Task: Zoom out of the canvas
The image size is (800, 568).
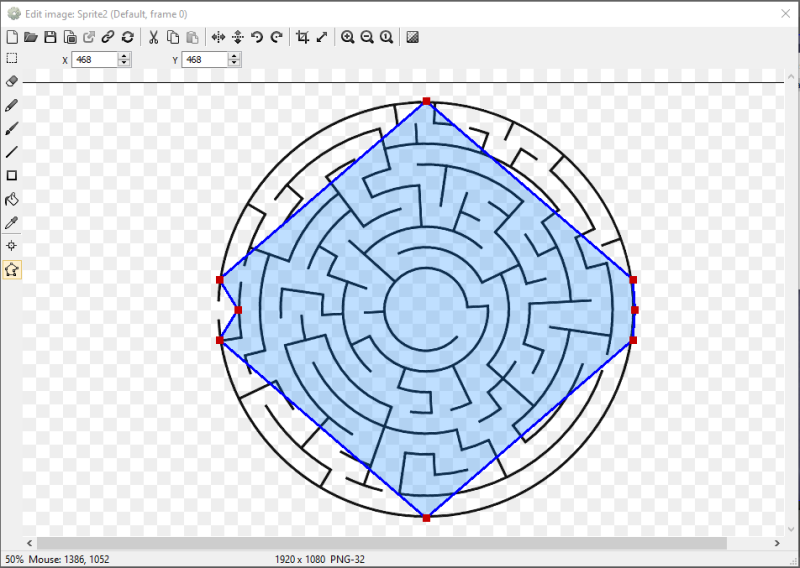Action: pos(367,37)
